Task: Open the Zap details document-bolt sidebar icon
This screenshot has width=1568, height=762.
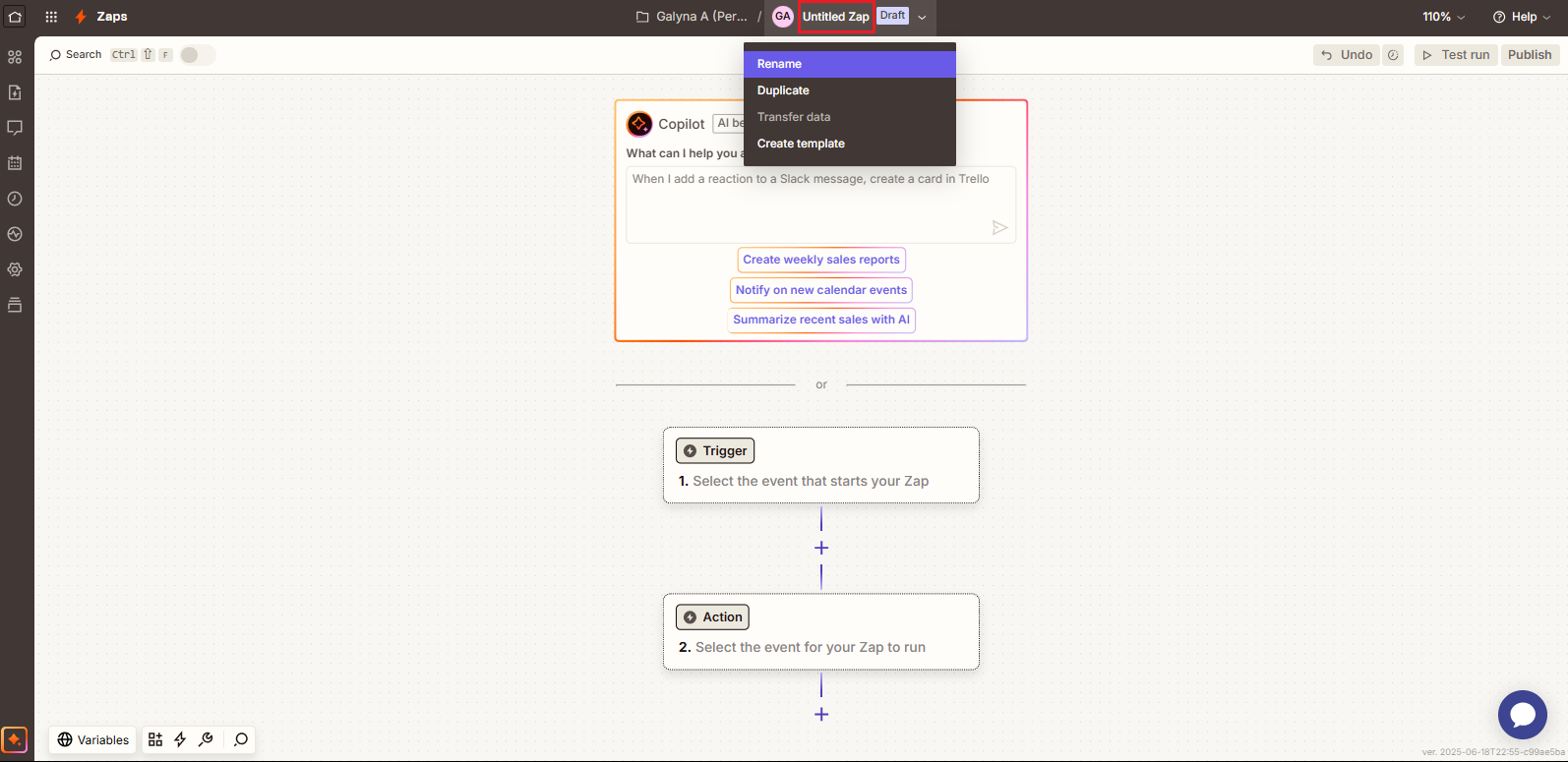Action: (15, 92)
